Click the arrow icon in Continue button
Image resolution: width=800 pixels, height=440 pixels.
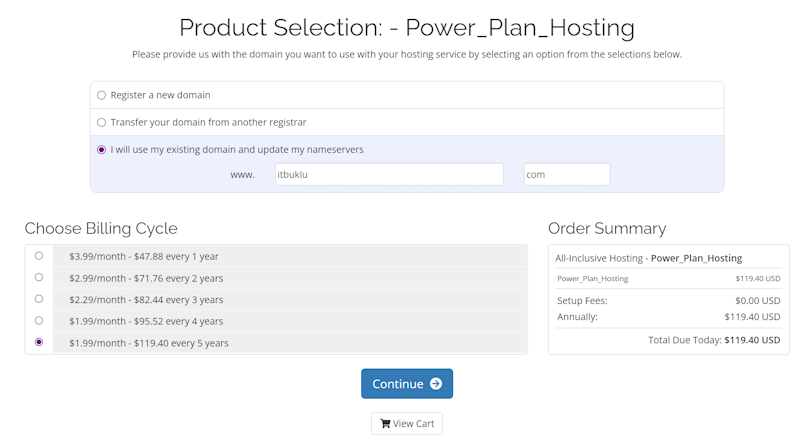point(436,384)
